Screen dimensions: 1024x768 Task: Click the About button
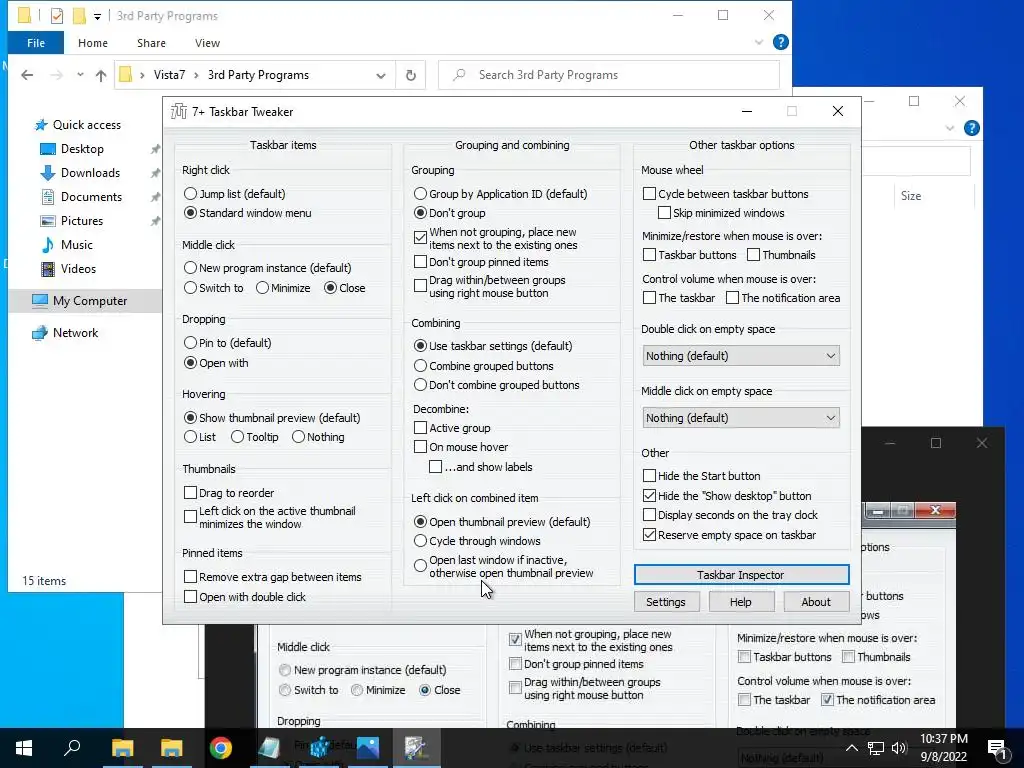(816, 602)
